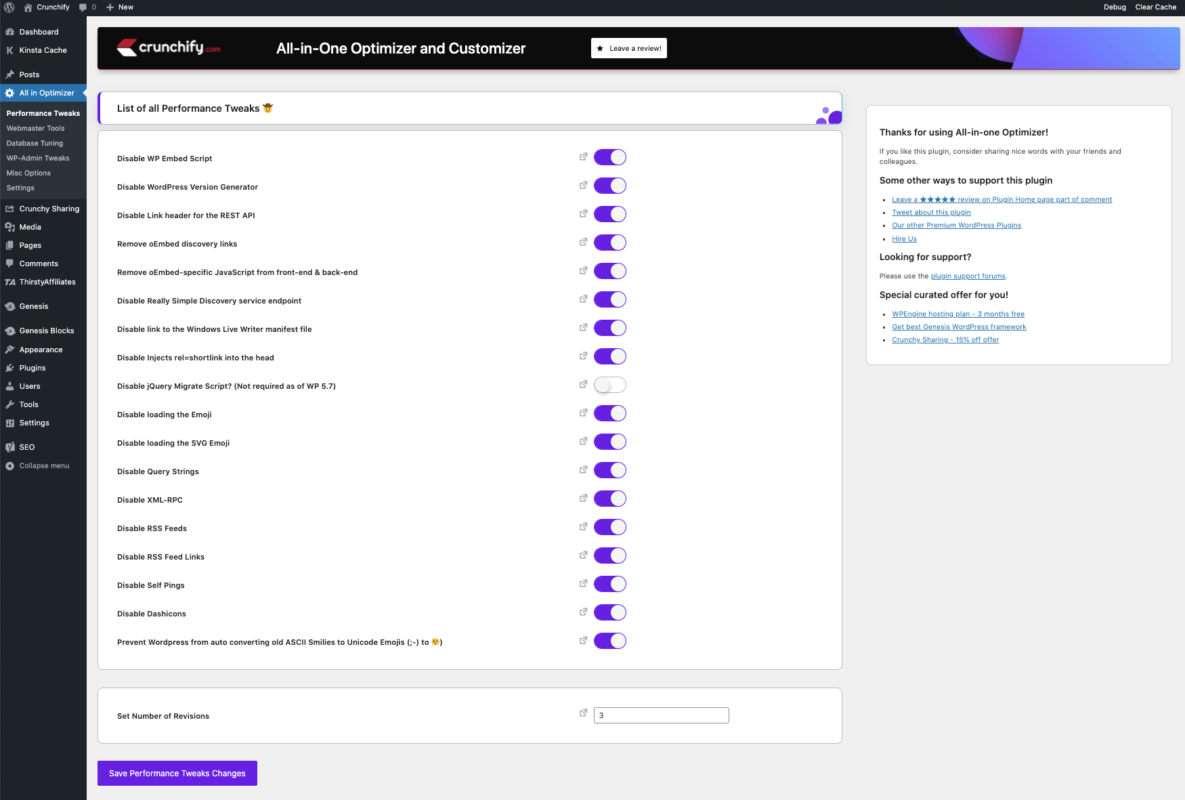Click Clear Cache in admin bar
Image resolution: width=1185 pixels, height=800 pixels.
[x=1155, y=7]
